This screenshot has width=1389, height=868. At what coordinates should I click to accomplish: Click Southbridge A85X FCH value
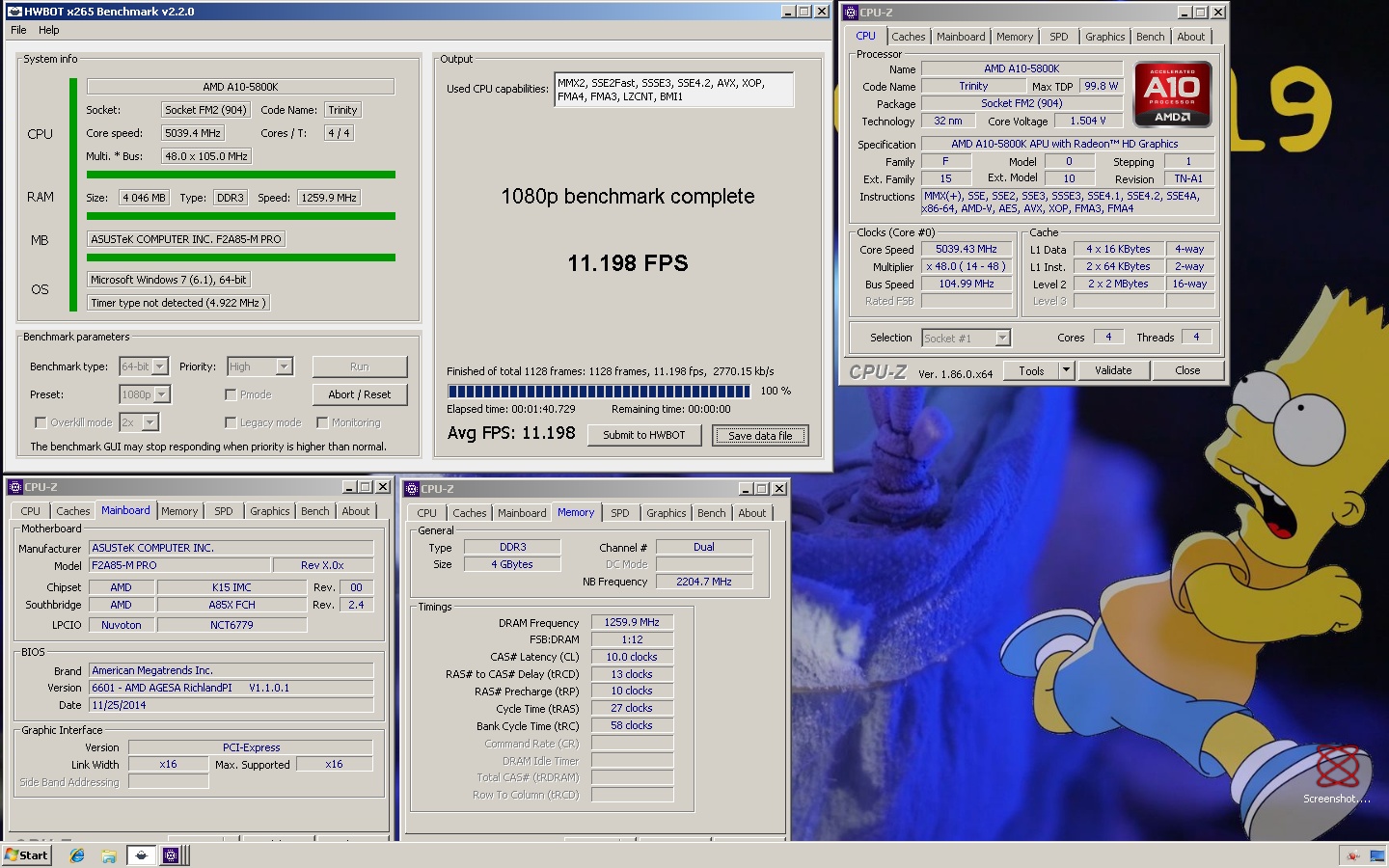(231, 605)
